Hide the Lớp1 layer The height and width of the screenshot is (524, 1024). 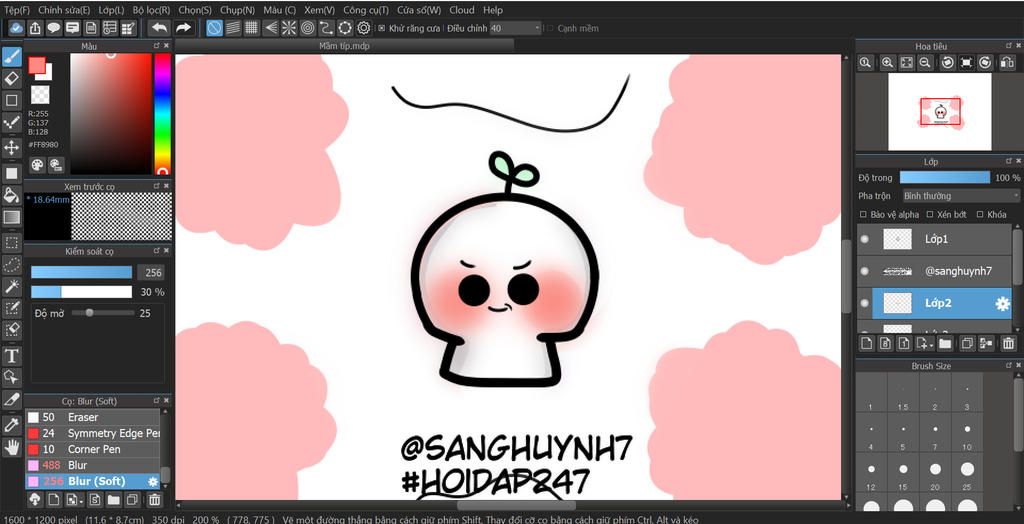coord(865,239)
